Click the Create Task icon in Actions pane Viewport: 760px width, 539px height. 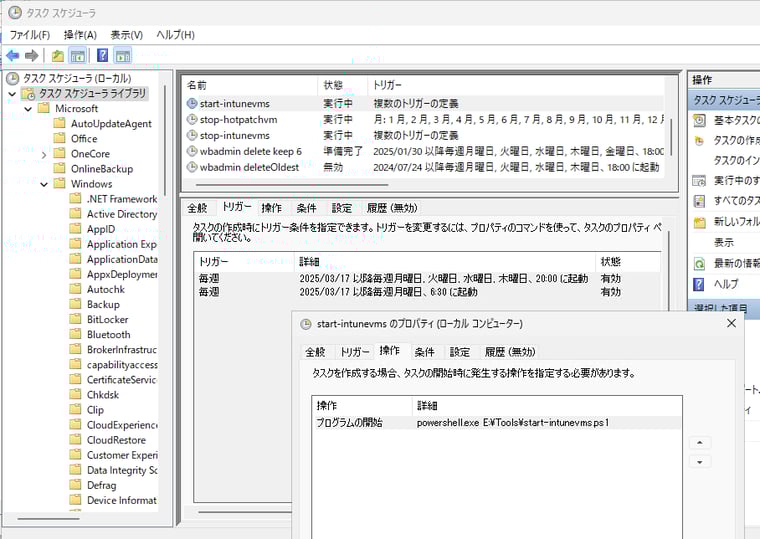699,141
